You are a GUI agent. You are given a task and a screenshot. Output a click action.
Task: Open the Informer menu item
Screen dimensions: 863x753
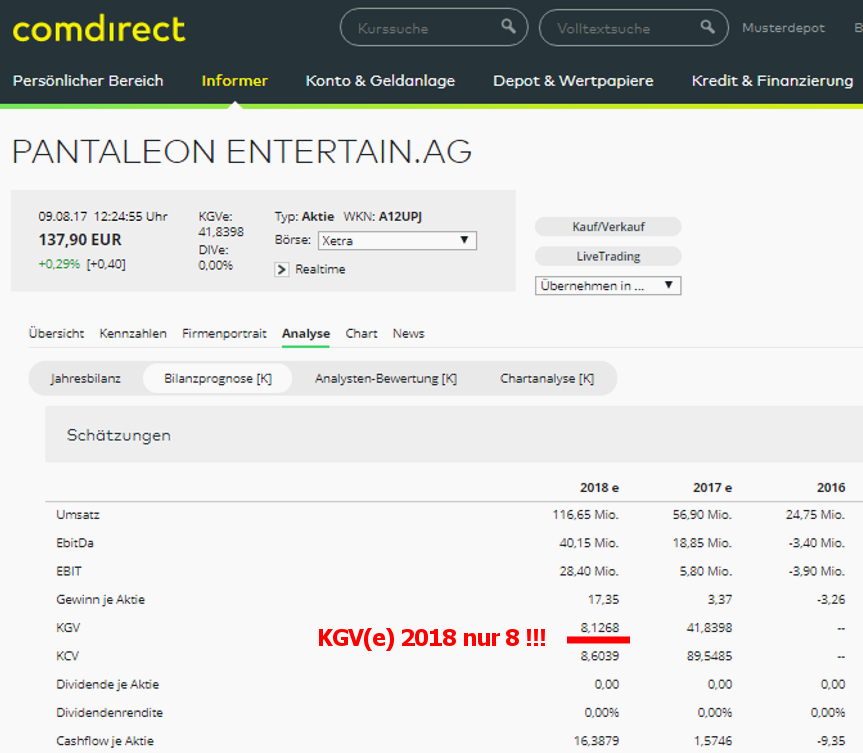234,81
